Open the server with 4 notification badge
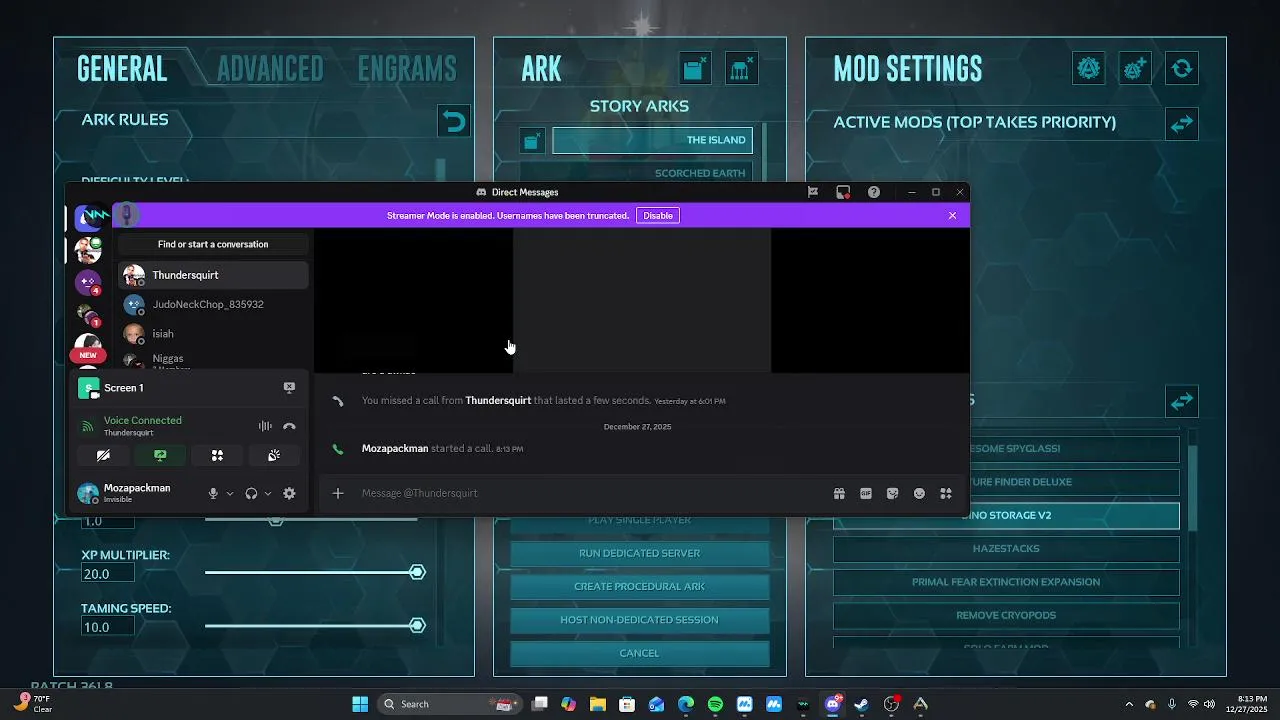The width and height of the screenshot is (1280, 720). click(89, 283)
